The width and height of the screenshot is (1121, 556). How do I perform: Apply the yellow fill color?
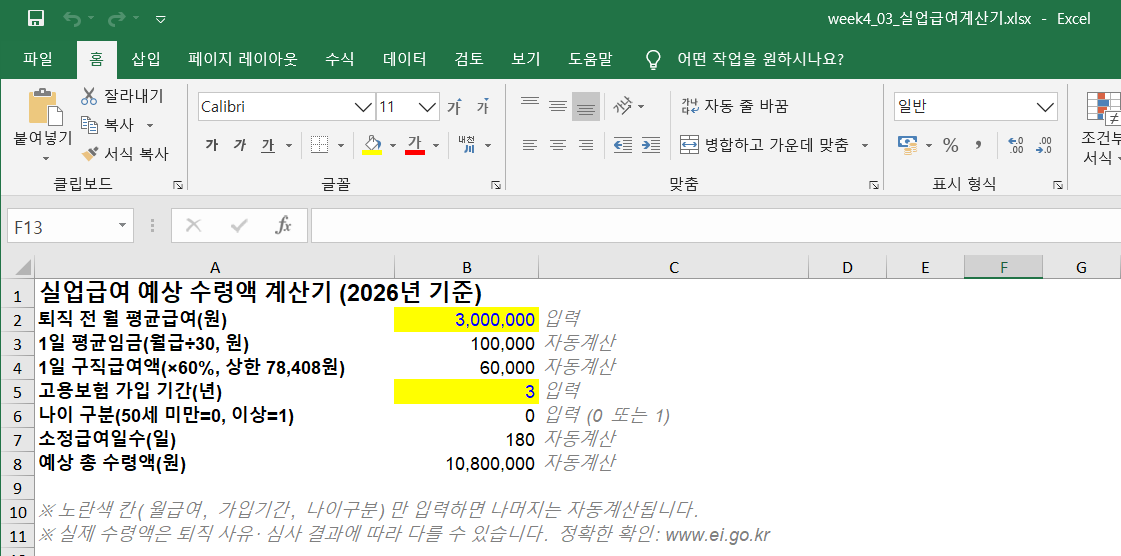pos(372,145)
